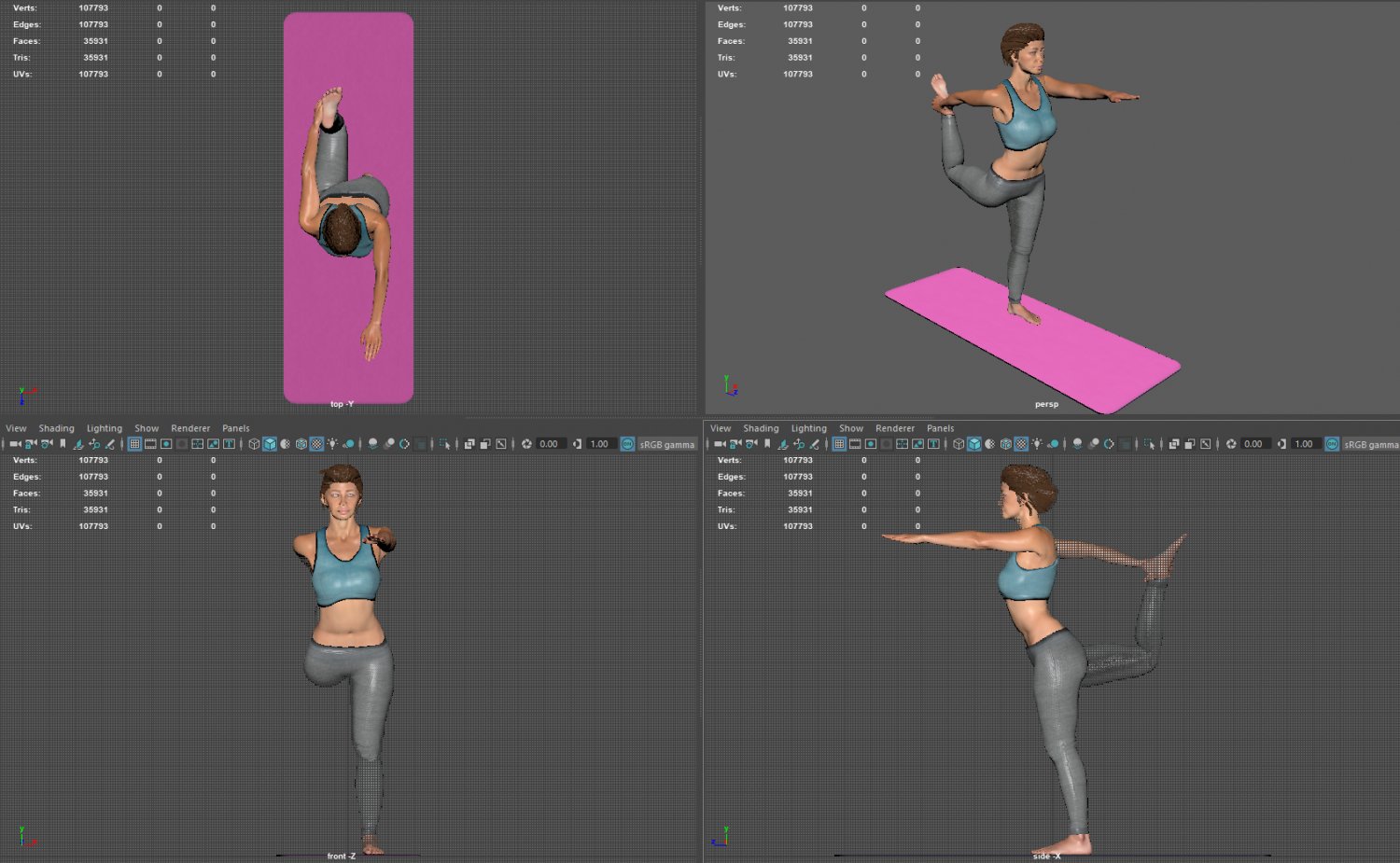Open Show menu in side panel

(851, 428)
